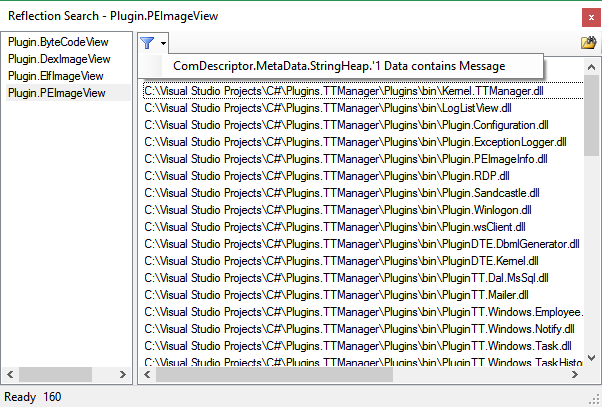The height and width of the screenshot is (407, 602).
Task: Click the plugin list scroll left arrow
Action: [10, 374]
